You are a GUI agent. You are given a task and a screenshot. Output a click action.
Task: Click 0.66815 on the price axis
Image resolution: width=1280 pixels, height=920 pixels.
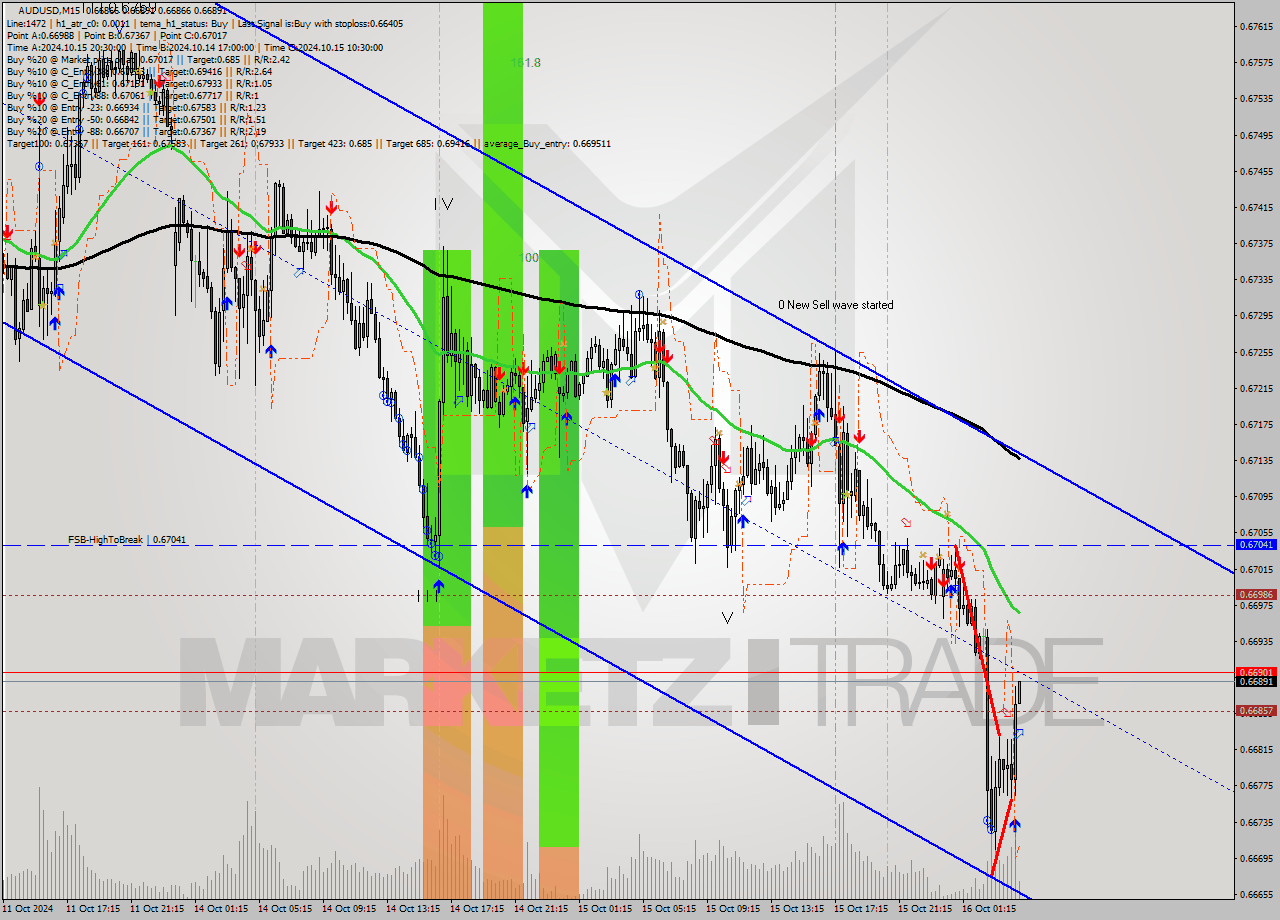tap(1256, 749)
